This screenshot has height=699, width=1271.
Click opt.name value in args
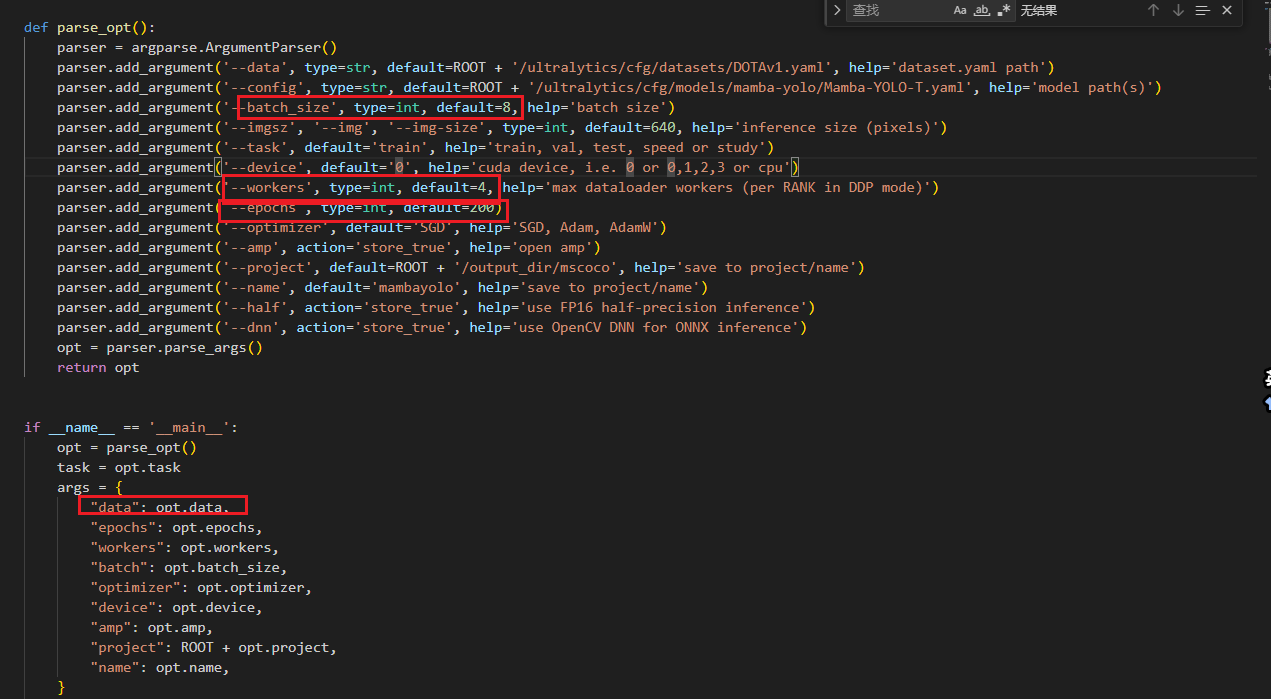[189, 667]
